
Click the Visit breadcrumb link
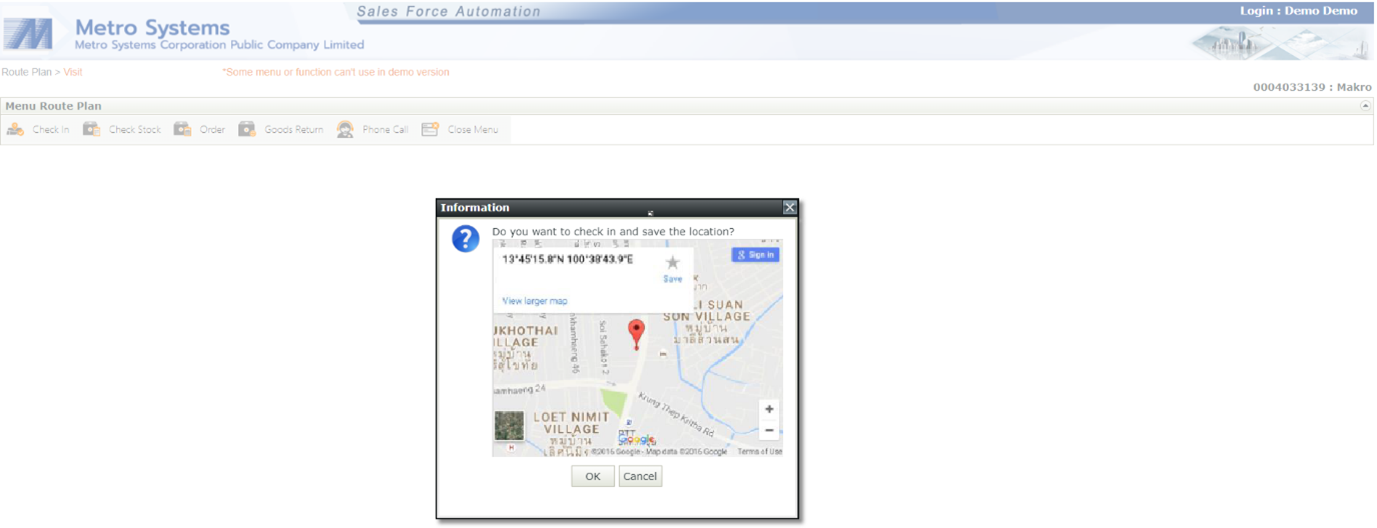point(73,72)
